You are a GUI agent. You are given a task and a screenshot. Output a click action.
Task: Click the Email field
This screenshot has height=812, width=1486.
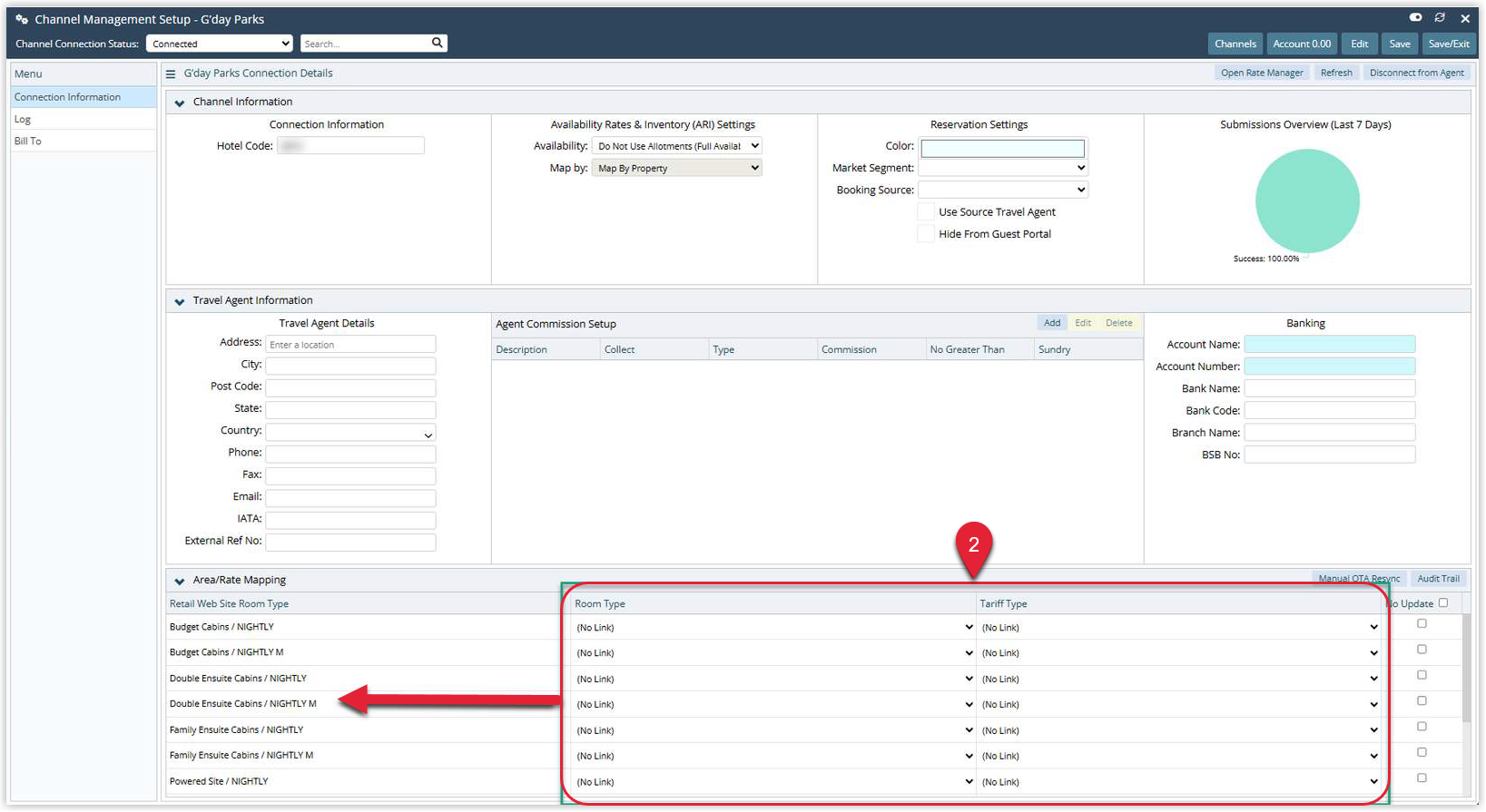coord(350,498)
